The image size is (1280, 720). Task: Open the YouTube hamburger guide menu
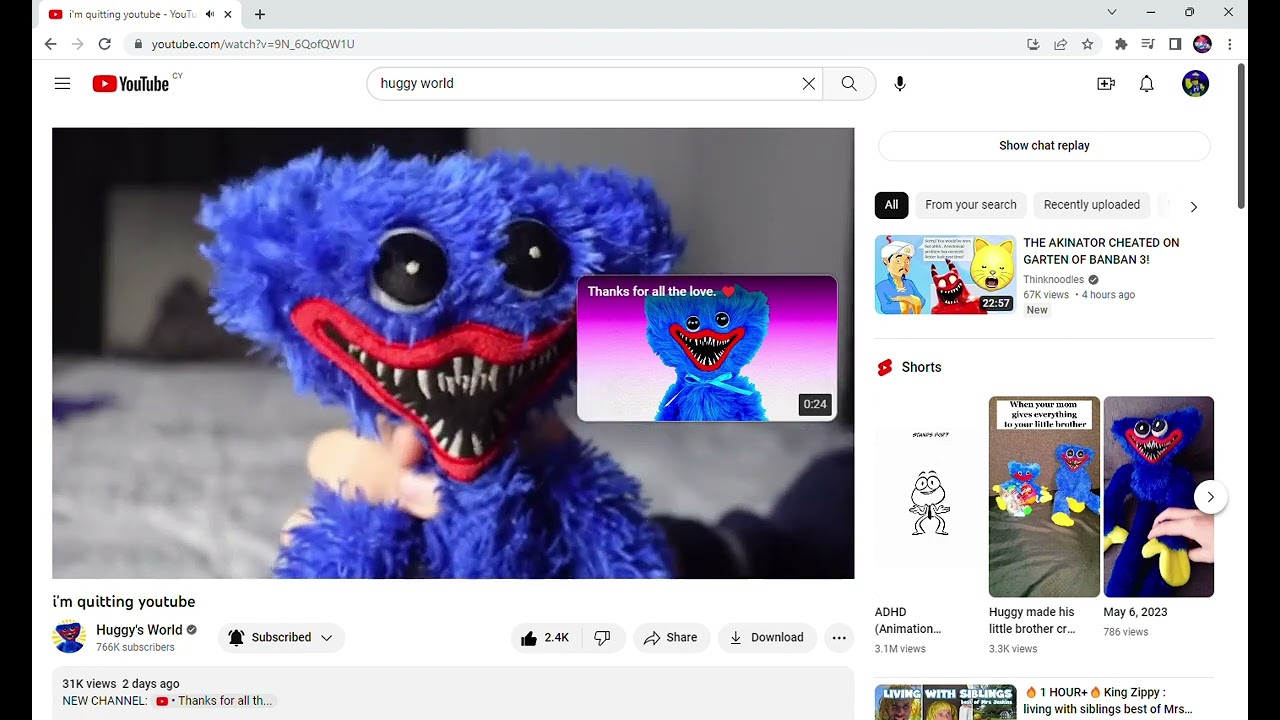[x=62, y=84]
